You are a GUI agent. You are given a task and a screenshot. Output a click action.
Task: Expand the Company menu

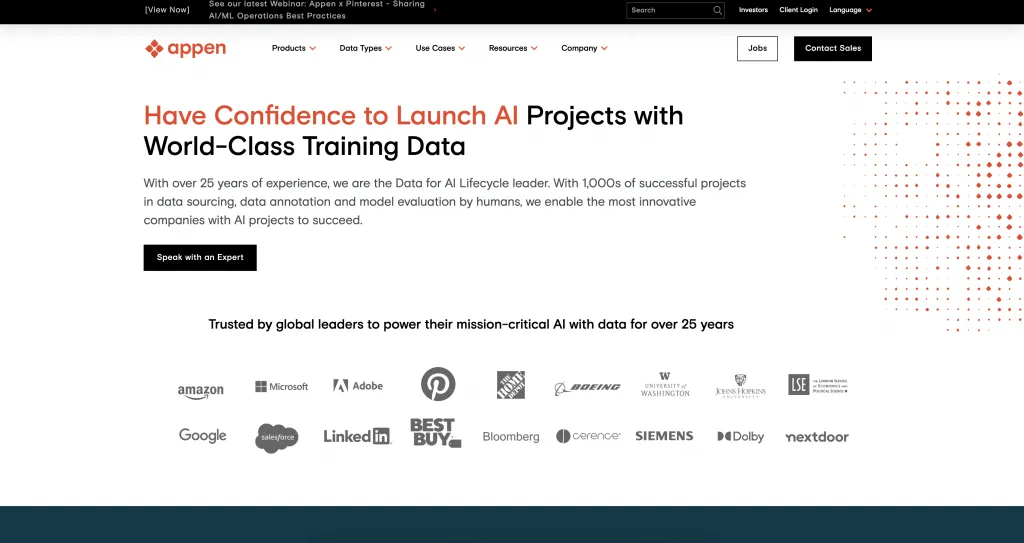(584, 48)
